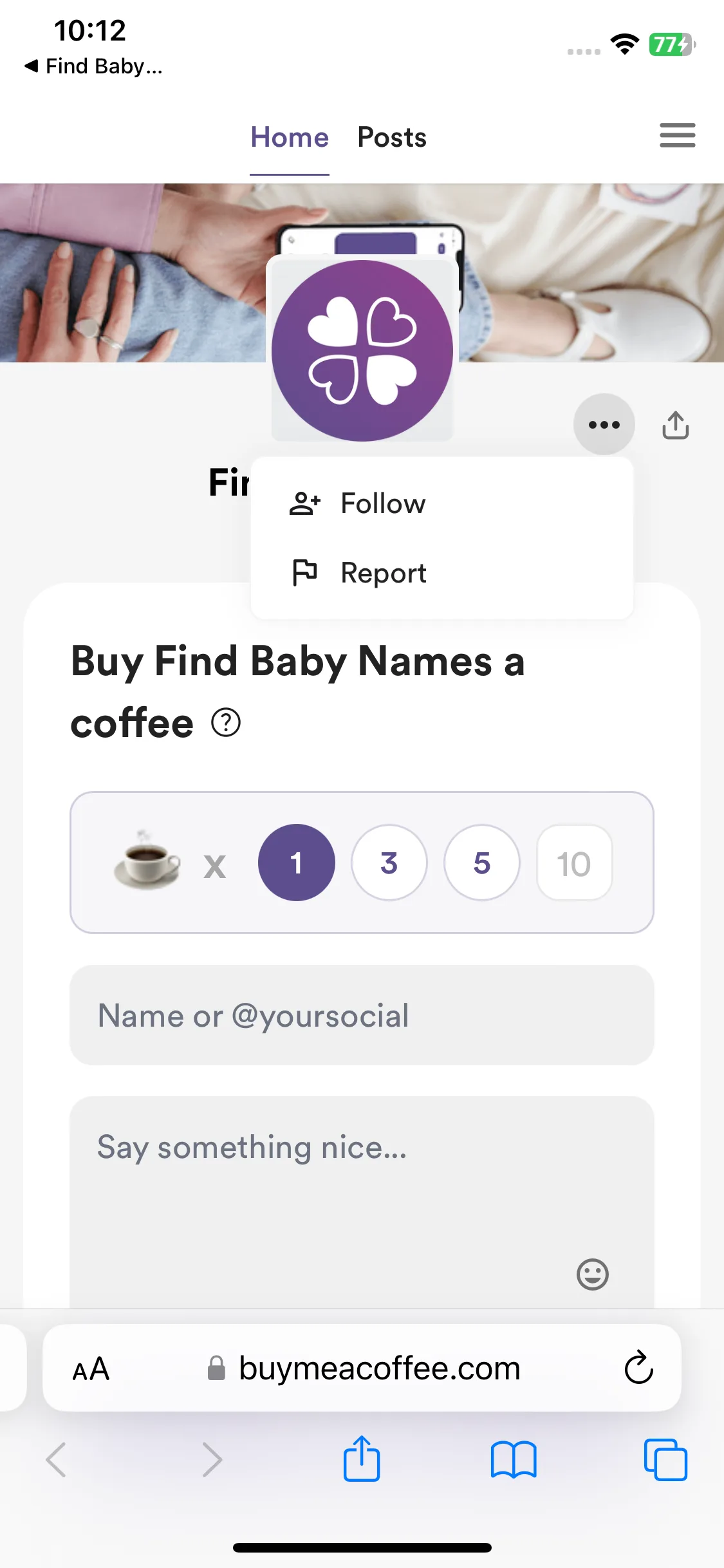Tap the profile share icon

[x=676, y=425]
